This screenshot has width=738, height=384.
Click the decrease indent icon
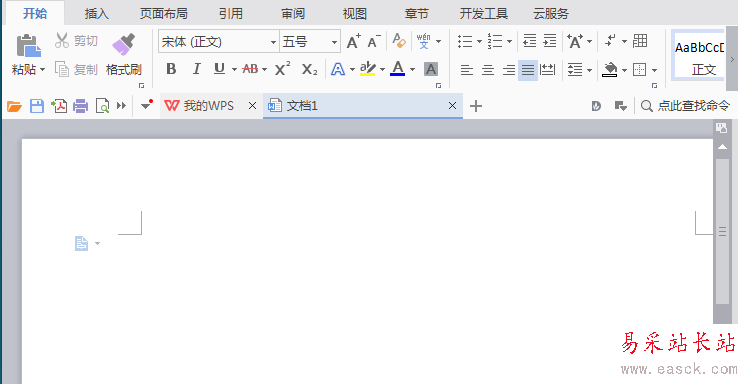[x=529, y=41]
